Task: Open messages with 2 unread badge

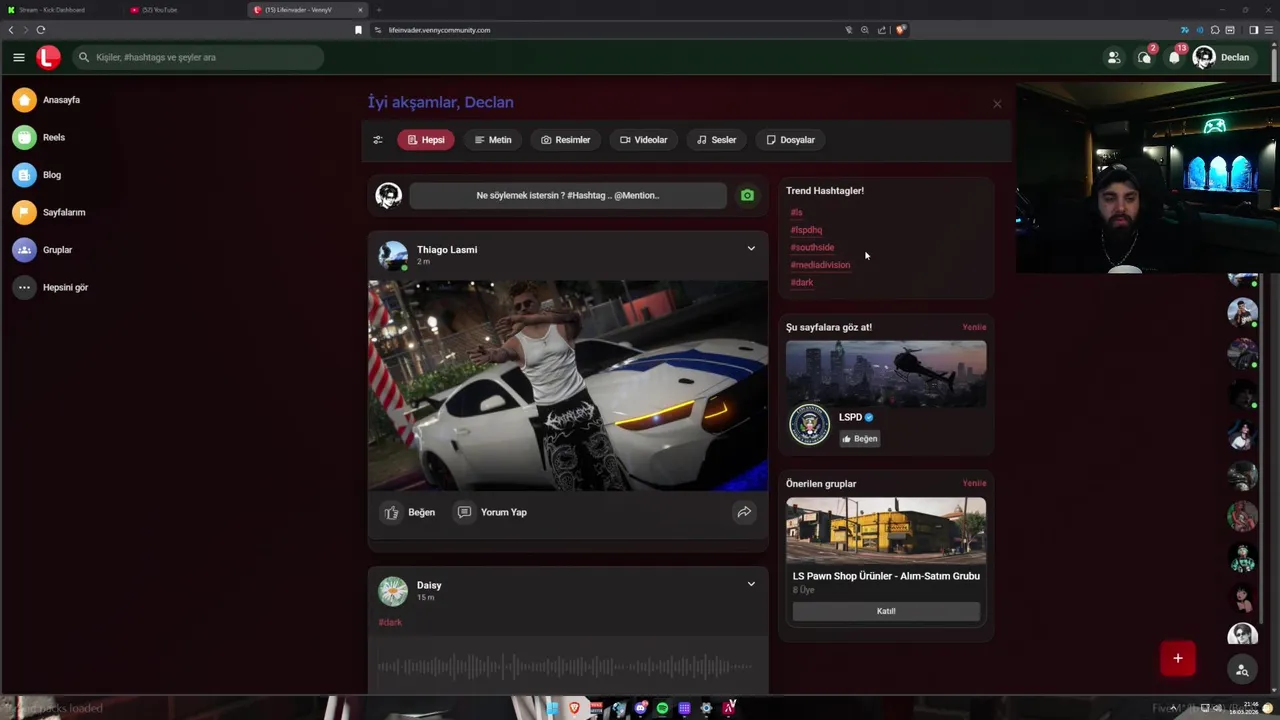Action: (x=1144, y=57)
